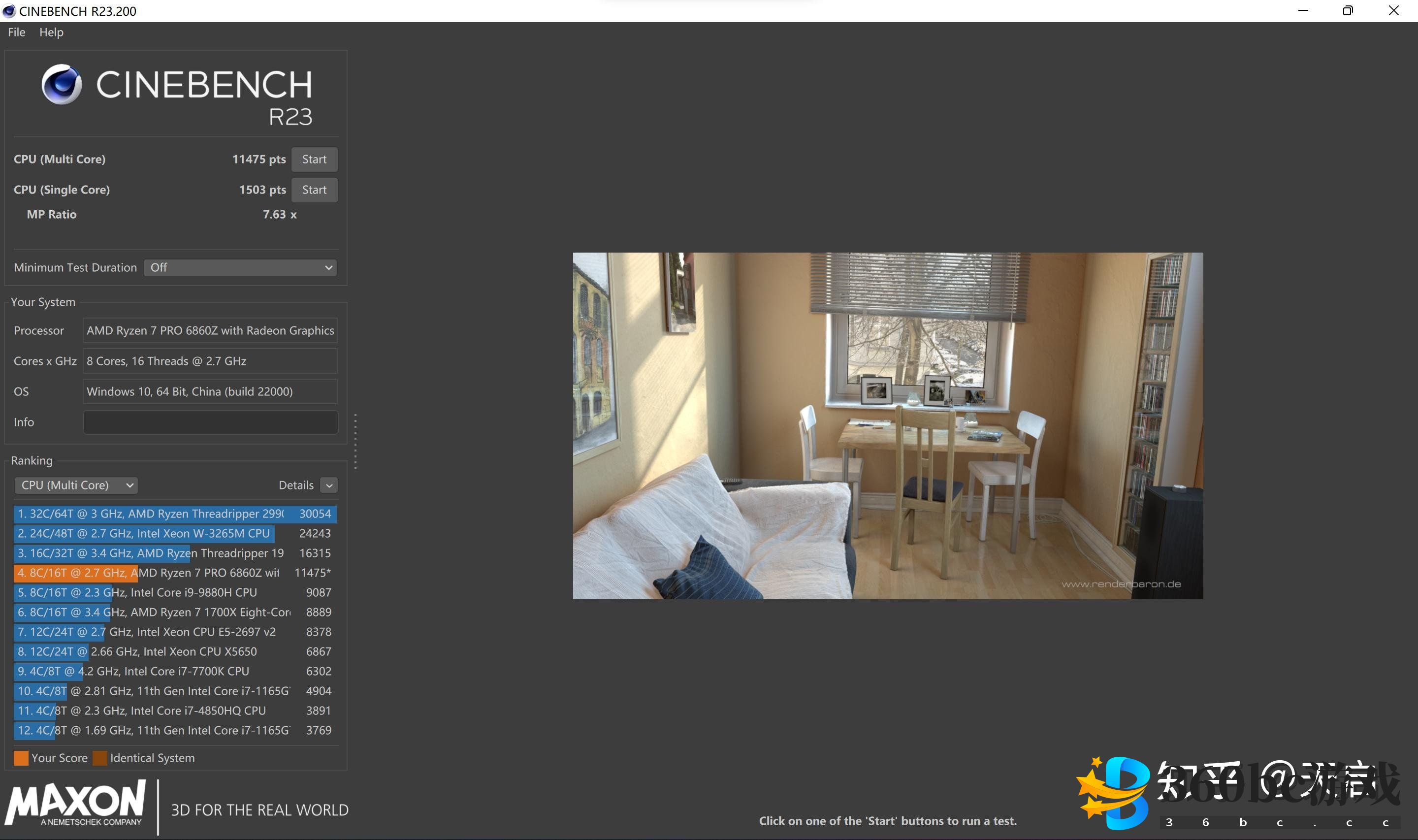Screen dimensions: 1418x840
Task: Click the dotted panel divider handle
Action: point(355,442)
